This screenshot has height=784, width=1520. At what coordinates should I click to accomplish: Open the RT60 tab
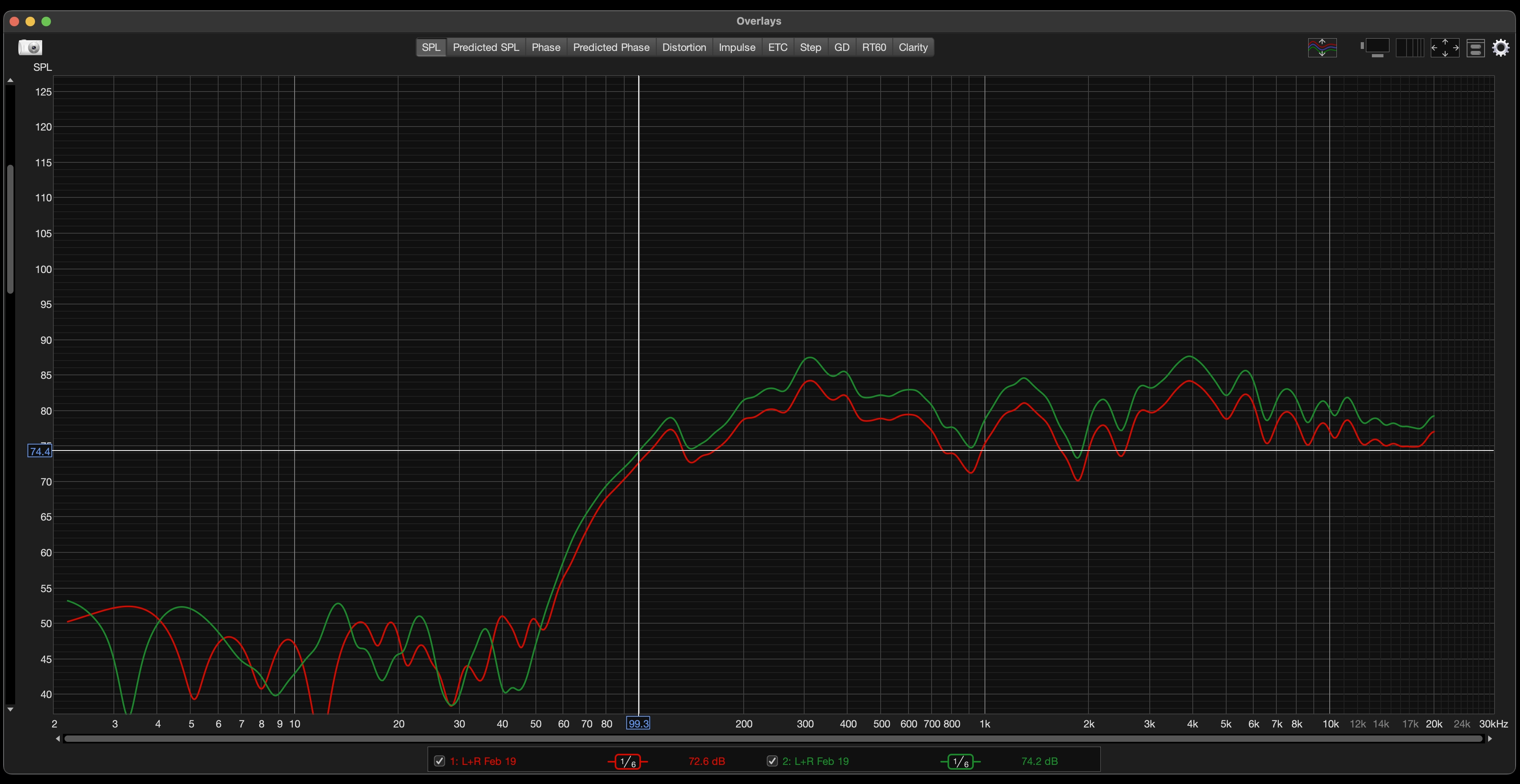coord(873,47)
